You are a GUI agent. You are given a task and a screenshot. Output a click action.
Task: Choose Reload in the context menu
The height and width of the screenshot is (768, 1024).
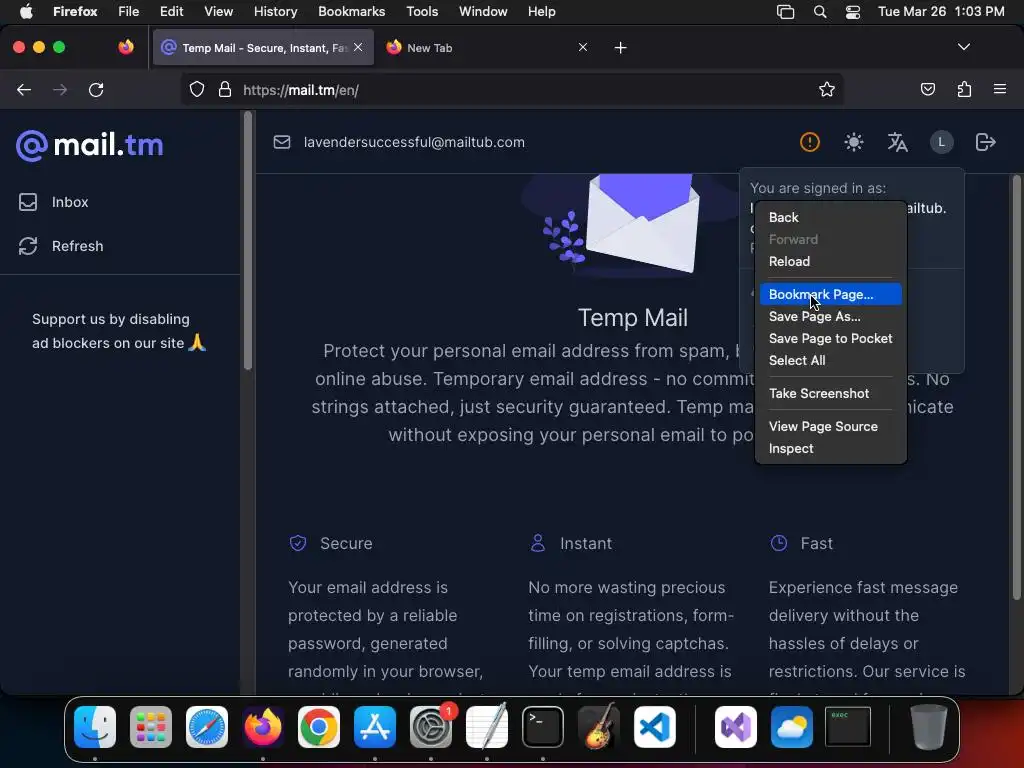831,261
